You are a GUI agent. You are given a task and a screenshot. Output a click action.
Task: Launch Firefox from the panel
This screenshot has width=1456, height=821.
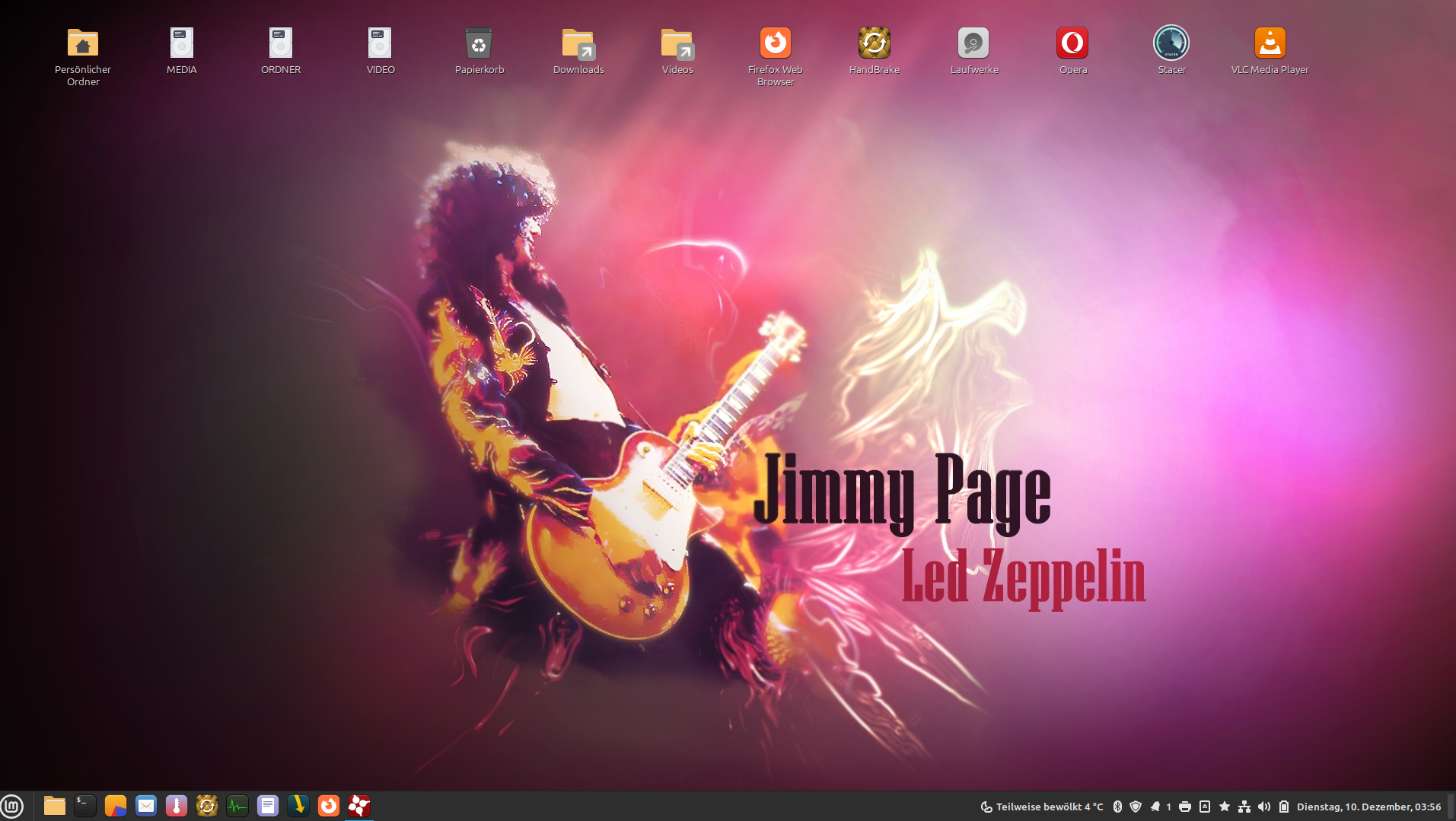329,806
